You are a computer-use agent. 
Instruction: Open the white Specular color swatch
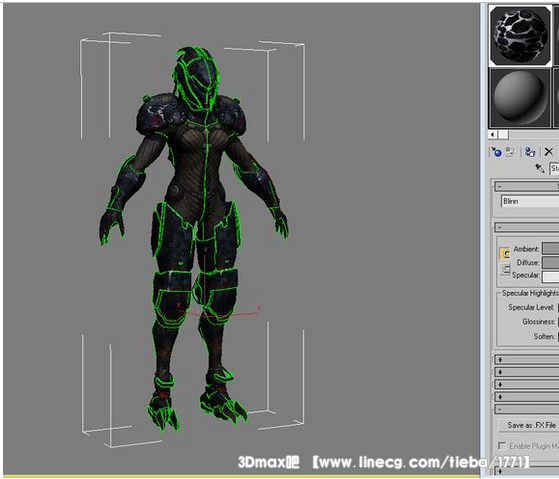[x=550, y=277]
